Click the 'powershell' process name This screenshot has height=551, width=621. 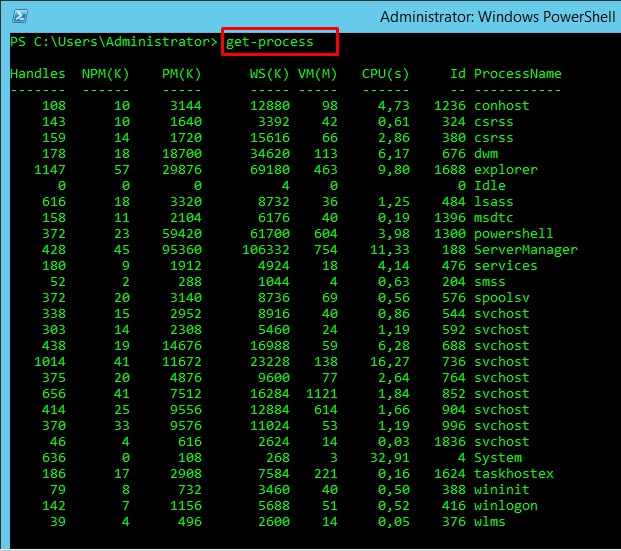coord(513,234)
